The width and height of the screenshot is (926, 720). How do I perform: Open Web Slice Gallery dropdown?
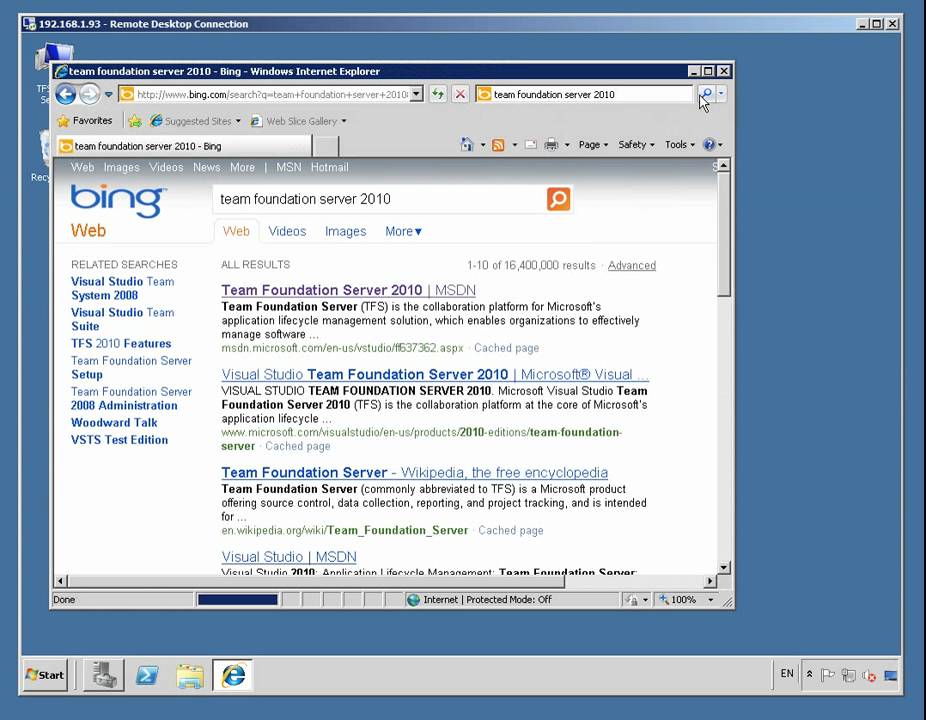[298, 121]
